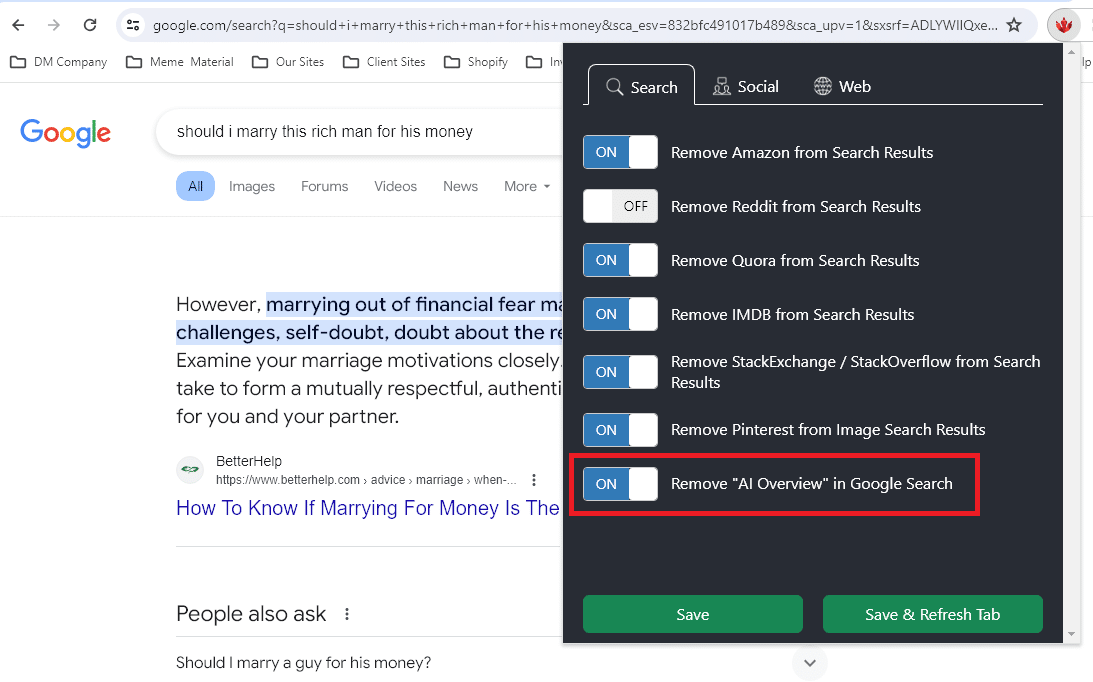Screen dimensions: 1093x682
Task: Open BetterHelp result options three-dot menu
Action: click(534, 480)
